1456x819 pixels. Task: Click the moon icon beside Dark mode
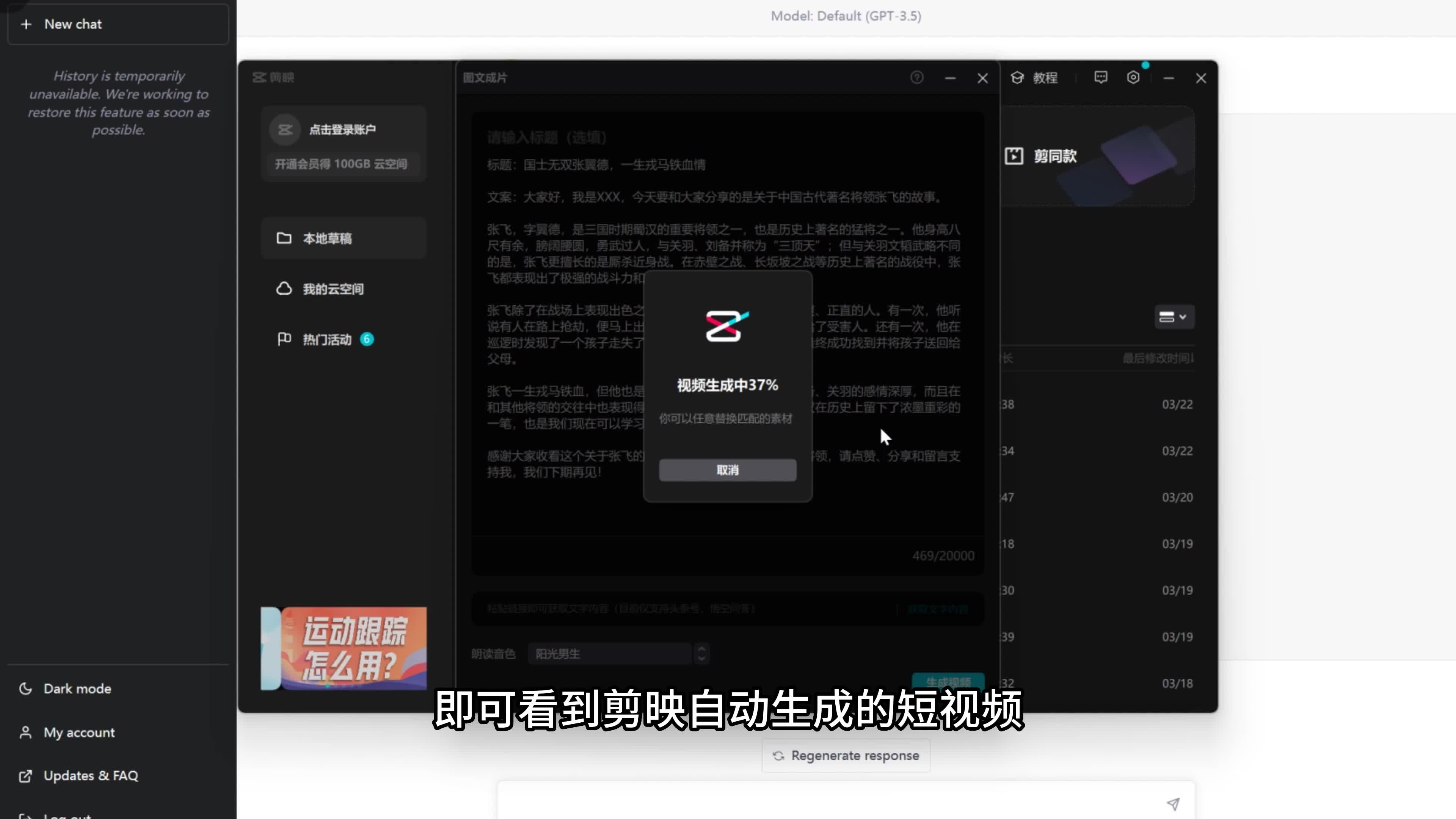(25, 689)
